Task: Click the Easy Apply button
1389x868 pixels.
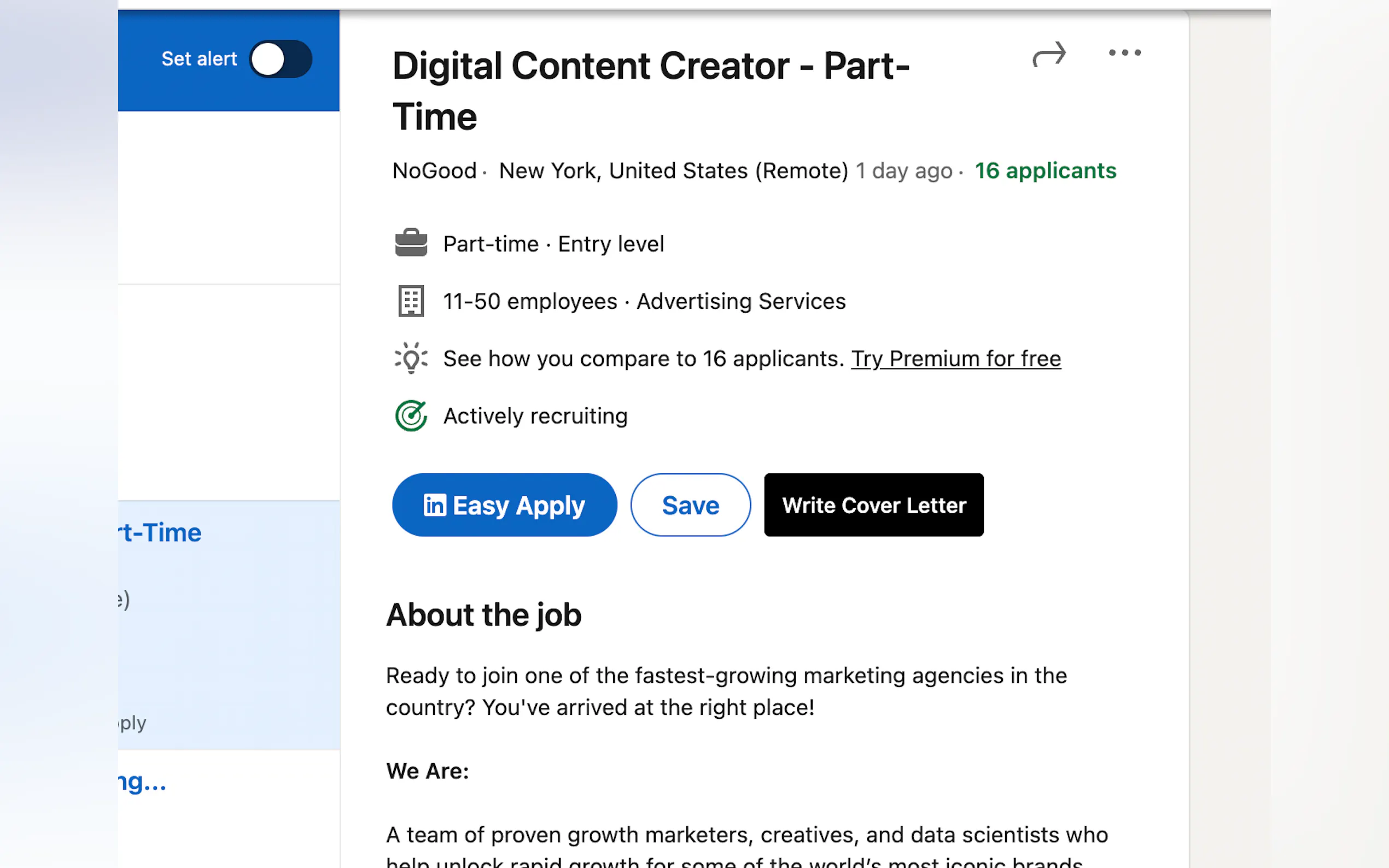Action: point(504,505)
